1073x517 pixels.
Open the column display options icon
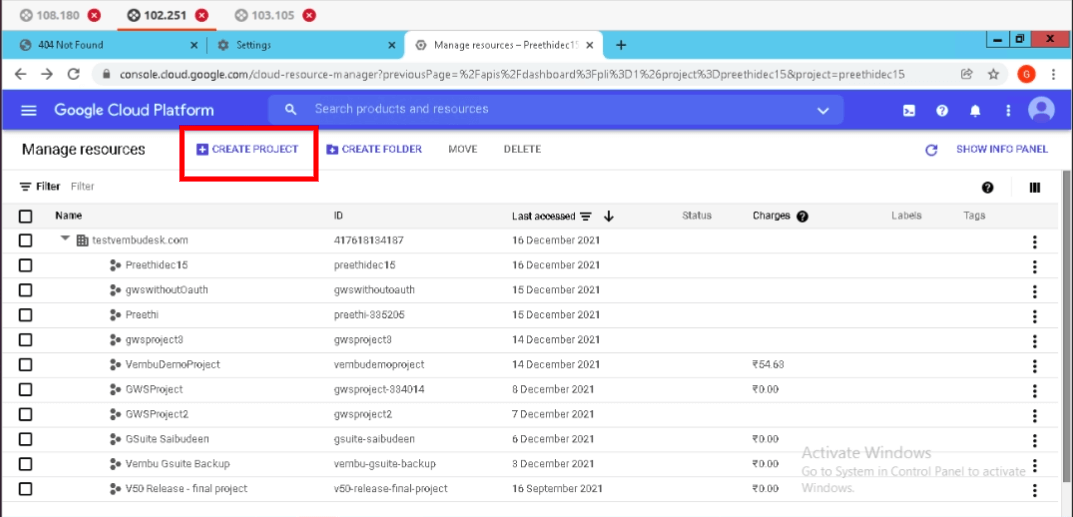[x=1034, y=187]
